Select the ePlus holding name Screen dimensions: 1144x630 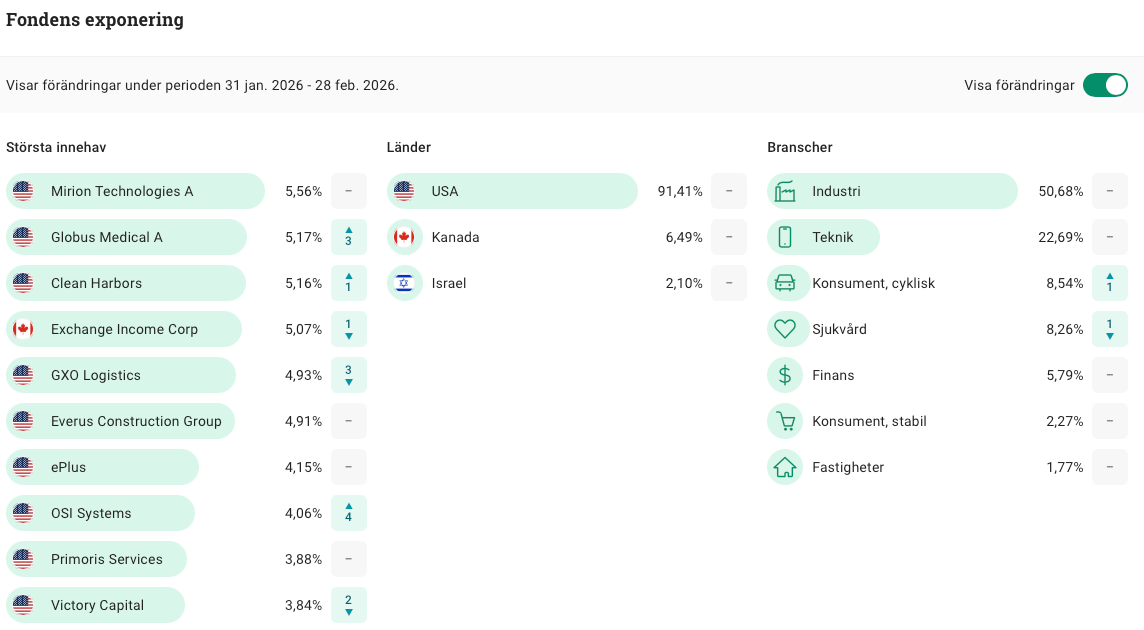(x=69, y=467)
